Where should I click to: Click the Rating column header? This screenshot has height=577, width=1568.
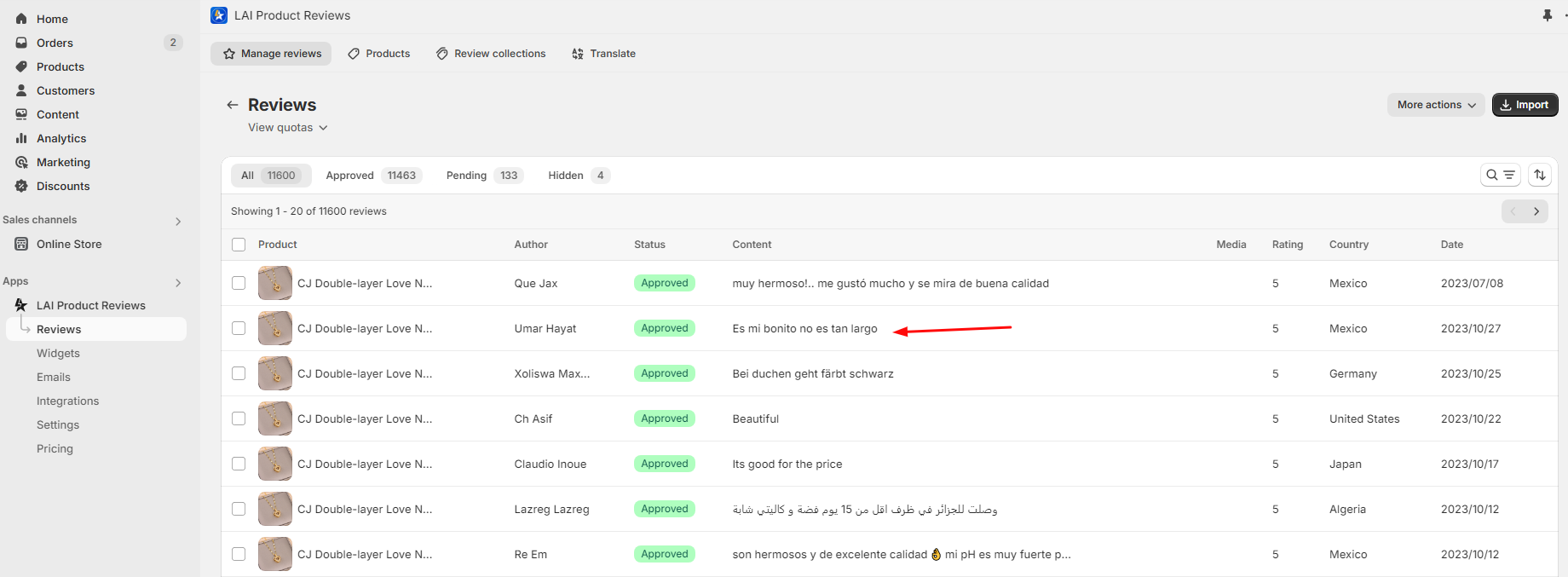click(x=1288, y=245)
